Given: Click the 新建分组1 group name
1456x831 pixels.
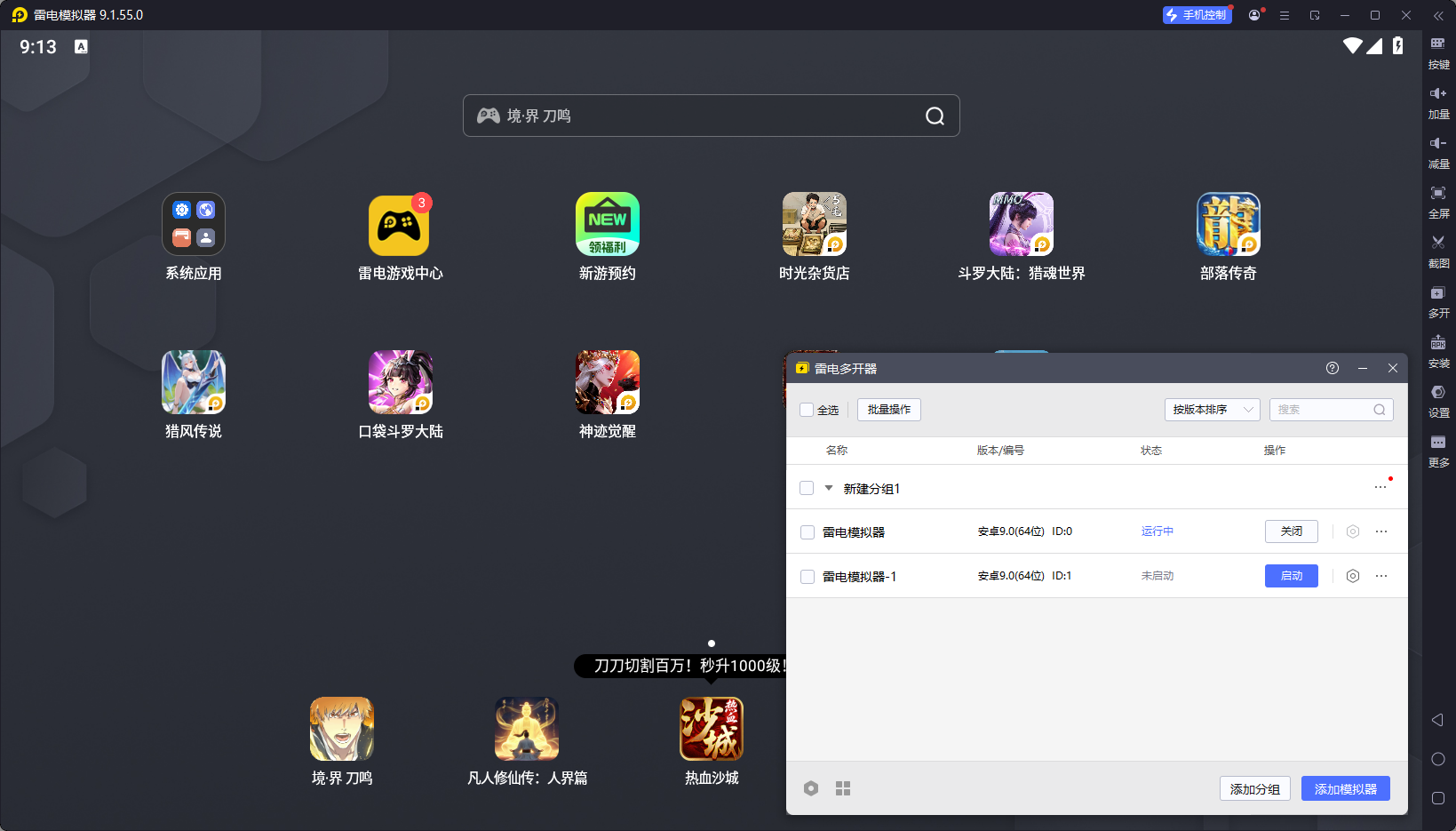Looking at the screenshot, I should coord(871,489).
